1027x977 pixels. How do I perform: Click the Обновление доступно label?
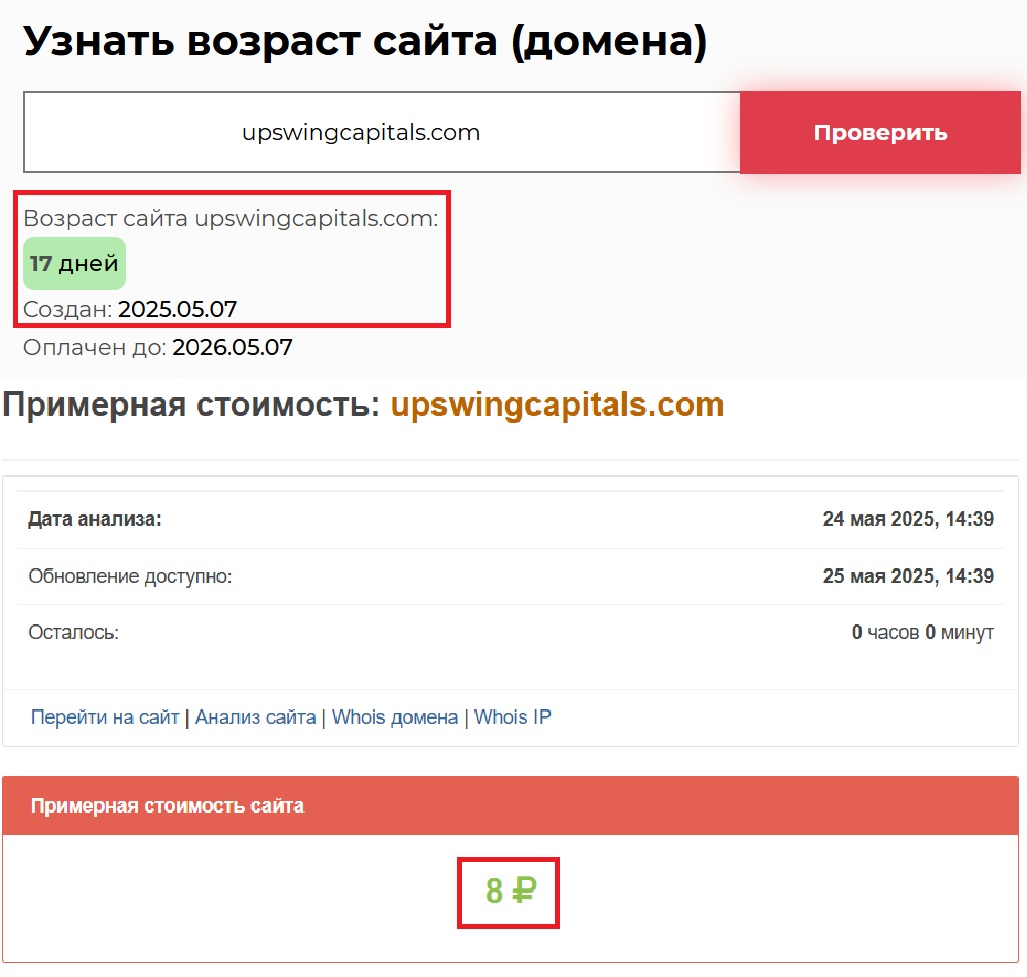pyautogui.click(x=130, y=576)
